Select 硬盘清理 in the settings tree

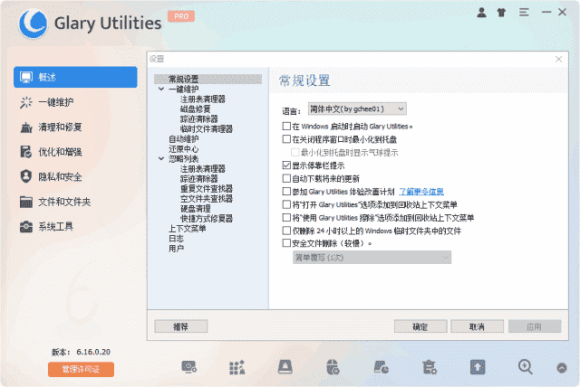tap(195, 209)
